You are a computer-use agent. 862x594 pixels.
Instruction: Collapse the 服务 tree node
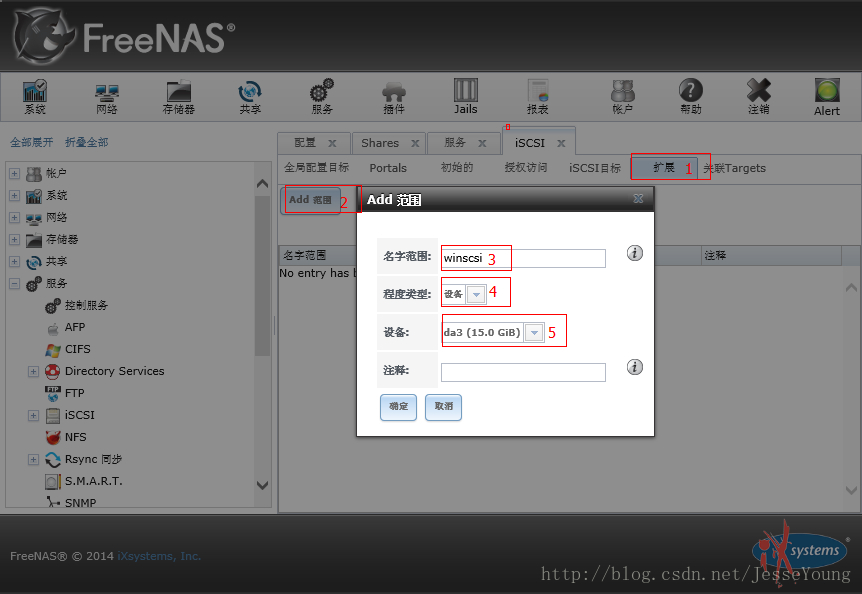coord(14,284)
